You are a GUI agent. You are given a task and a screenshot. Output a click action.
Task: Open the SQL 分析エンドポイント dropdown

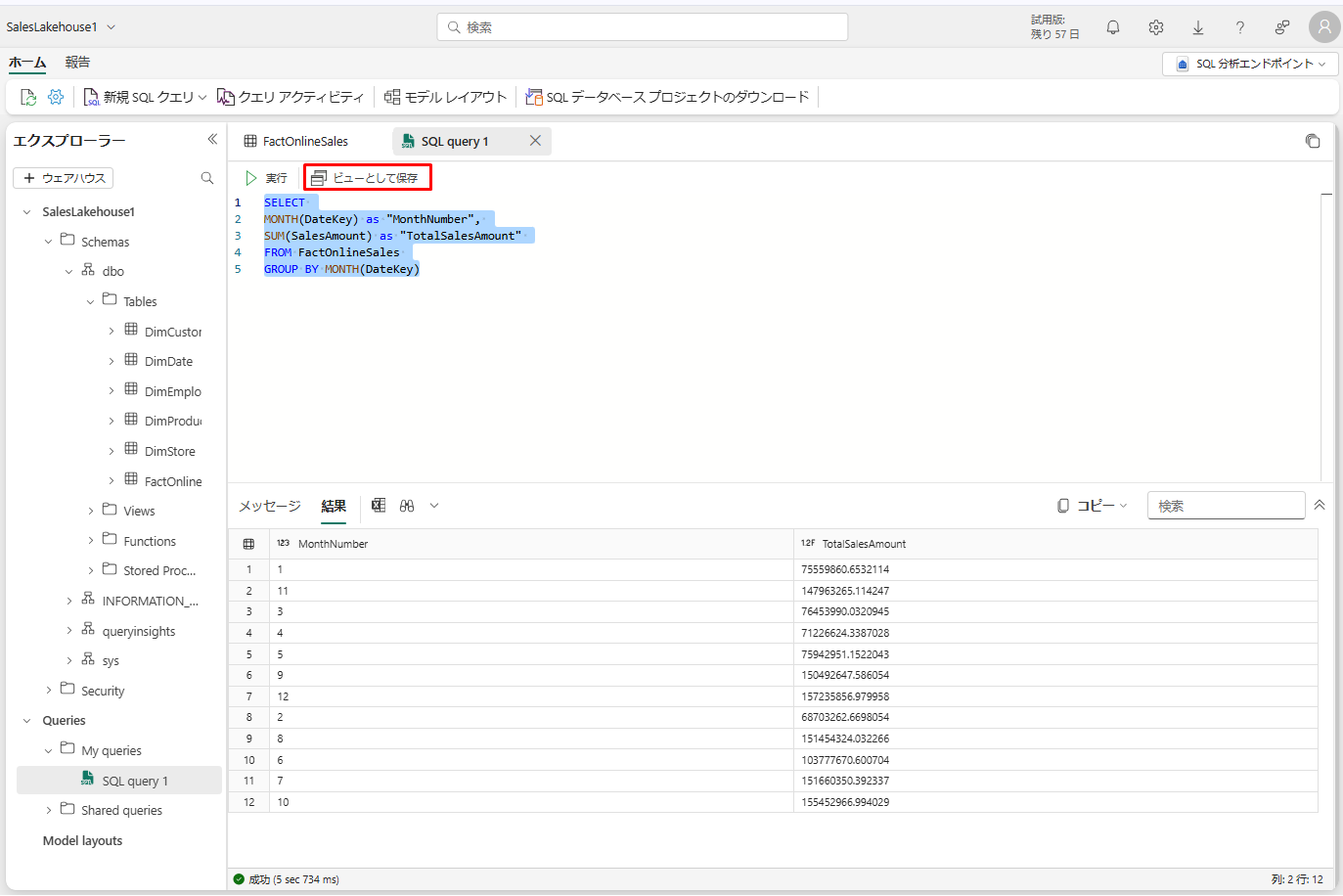point(1250,64)
